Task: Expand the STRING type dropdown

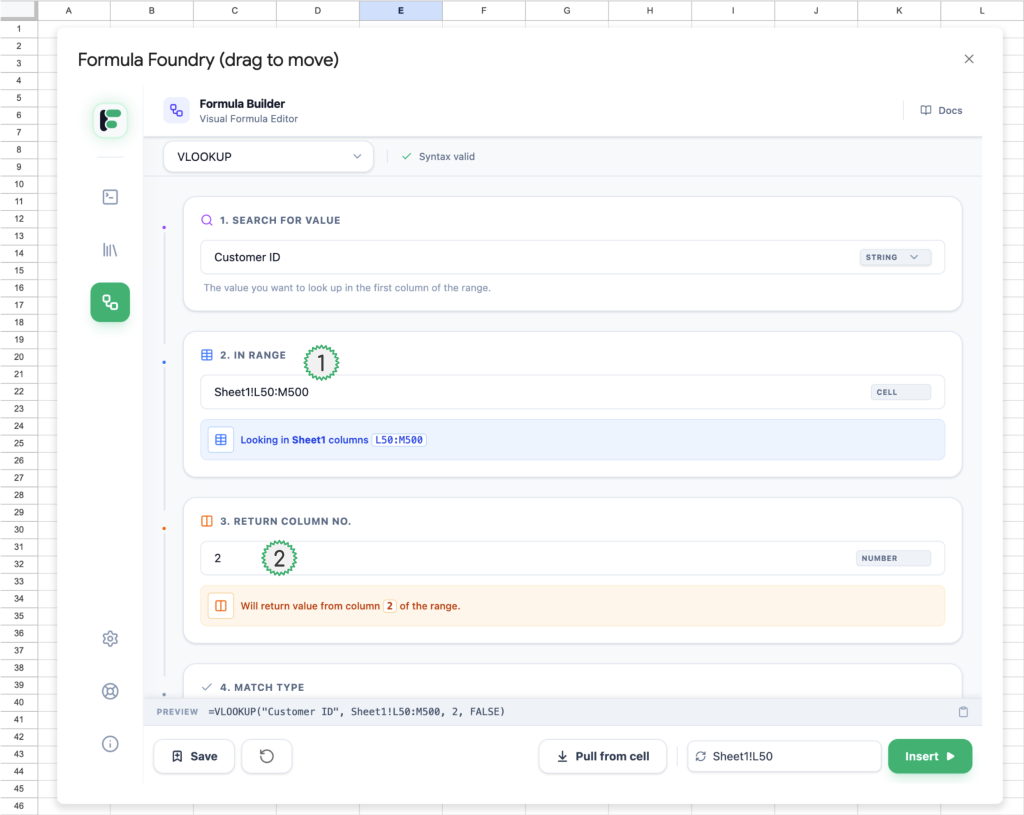Action: tap(895, 258)
